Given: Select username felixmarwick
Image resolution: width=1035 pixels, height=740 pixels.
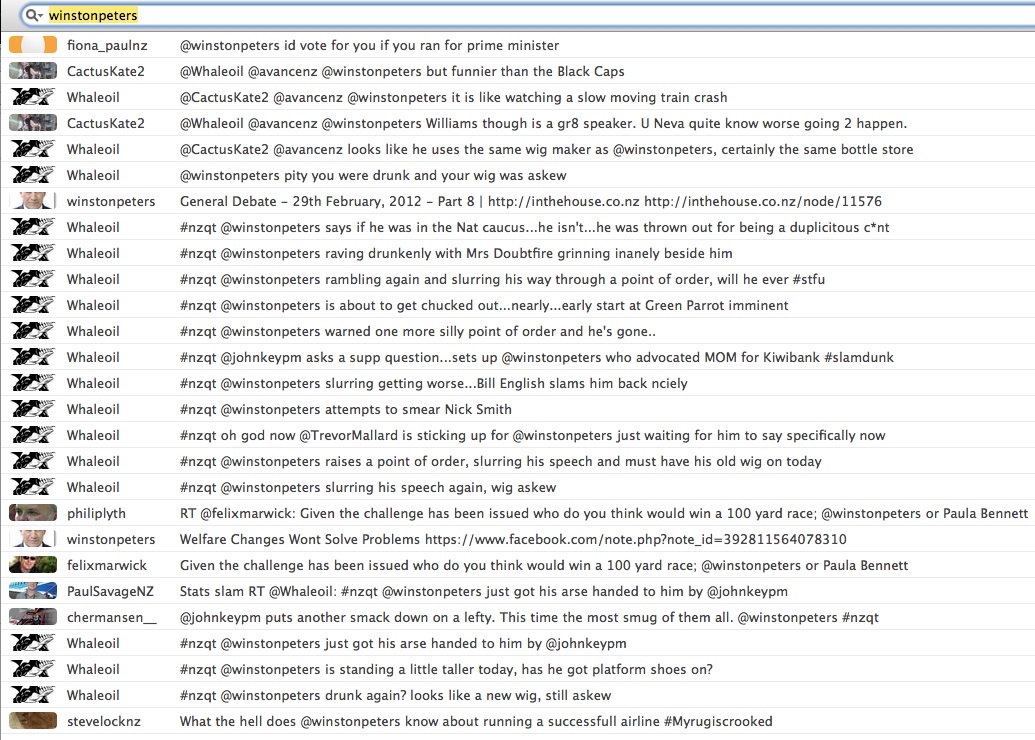Looking at the screenshot, I should point(107,566).
